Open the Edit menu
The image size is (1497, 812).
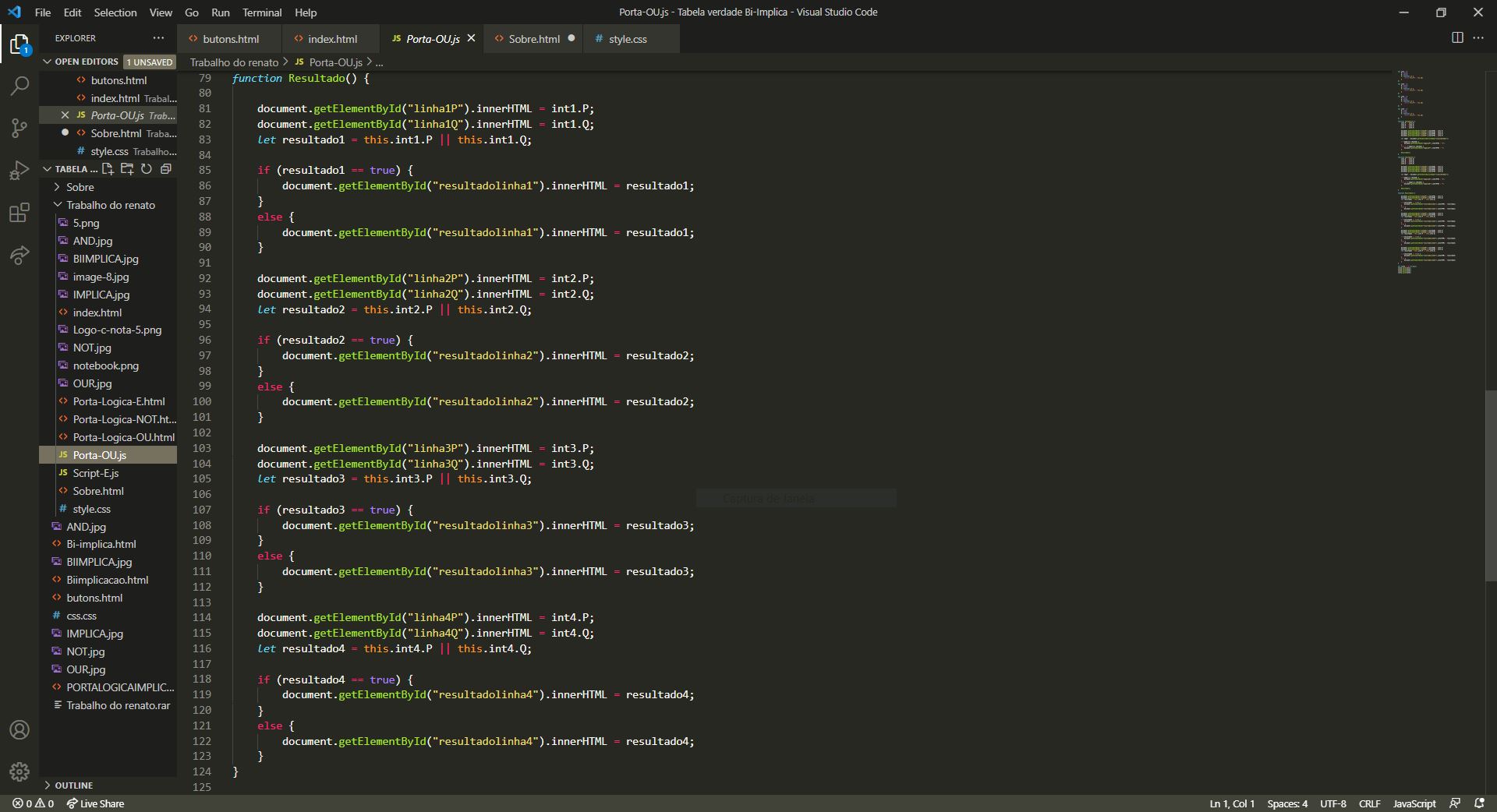point(73,12)
